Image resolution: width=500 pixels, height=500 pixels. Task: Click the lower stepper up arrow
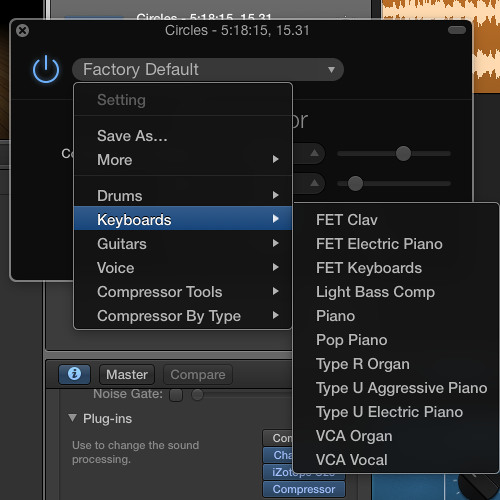(x=314, y=183)
